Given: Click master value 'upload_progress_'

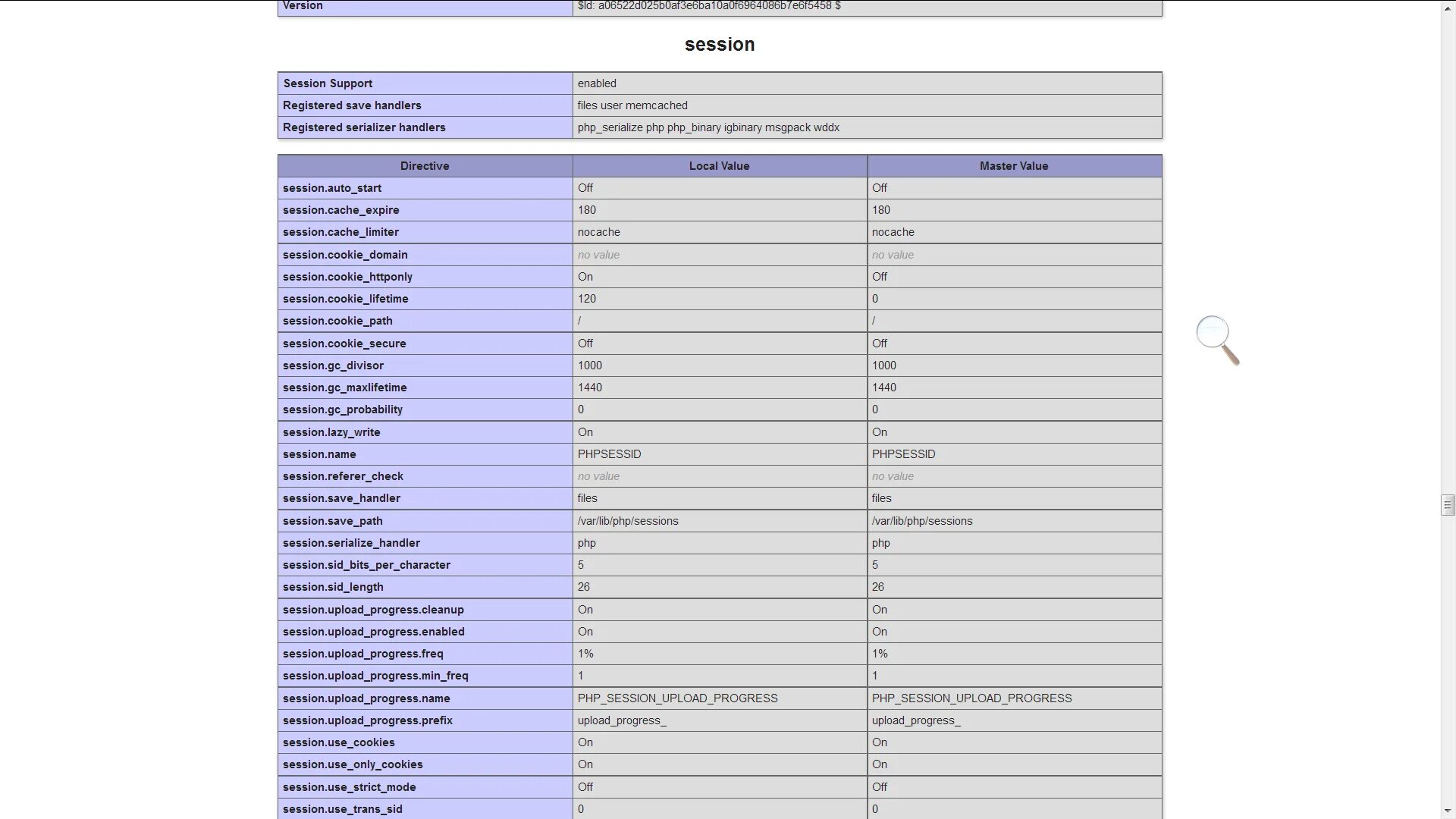Looking at the screenshot, I should pyautogui.click(x=915, y=720).
